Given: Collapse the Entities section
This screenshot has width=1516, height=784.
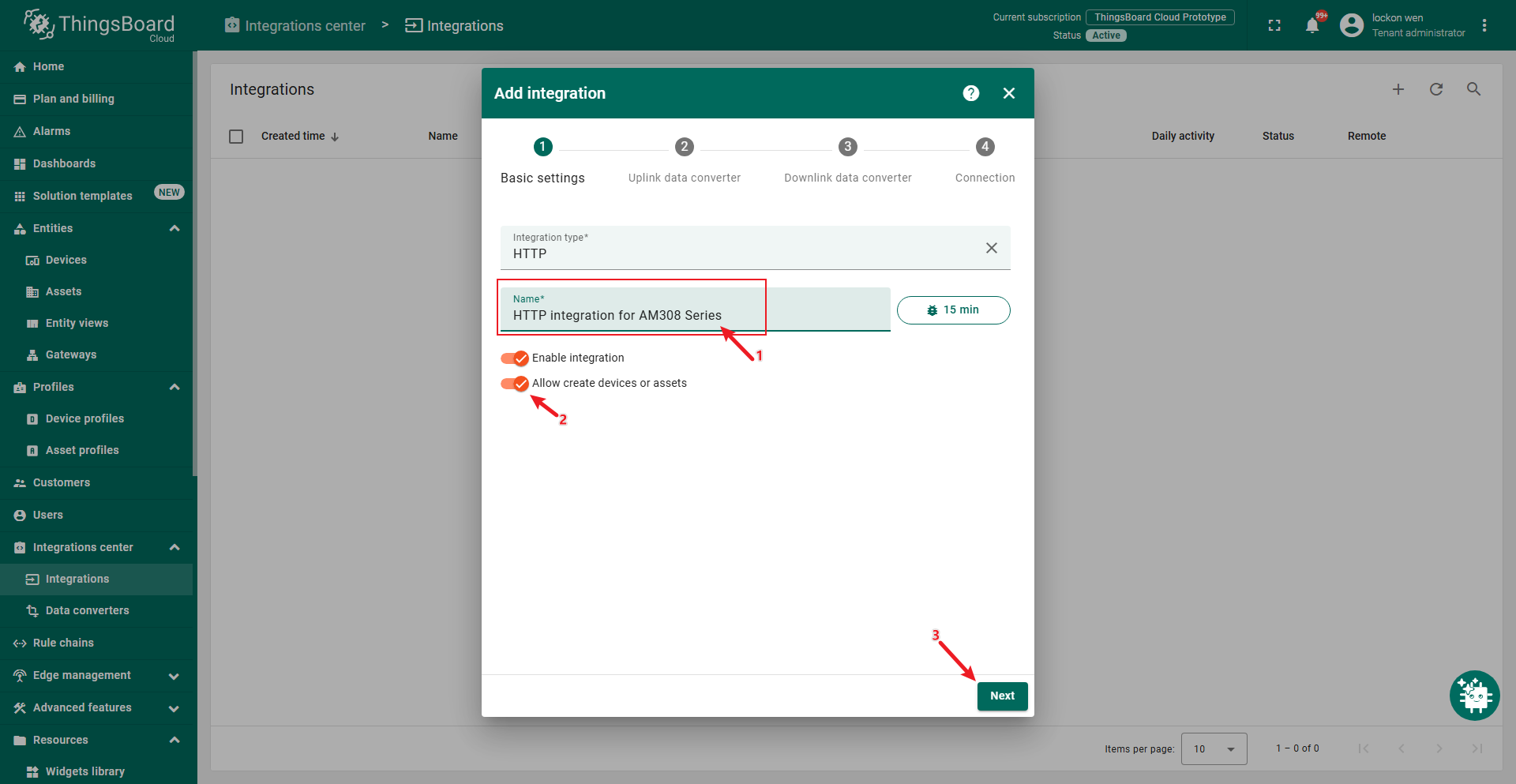Looking at the screenshot, I should [x=174, y=229].
